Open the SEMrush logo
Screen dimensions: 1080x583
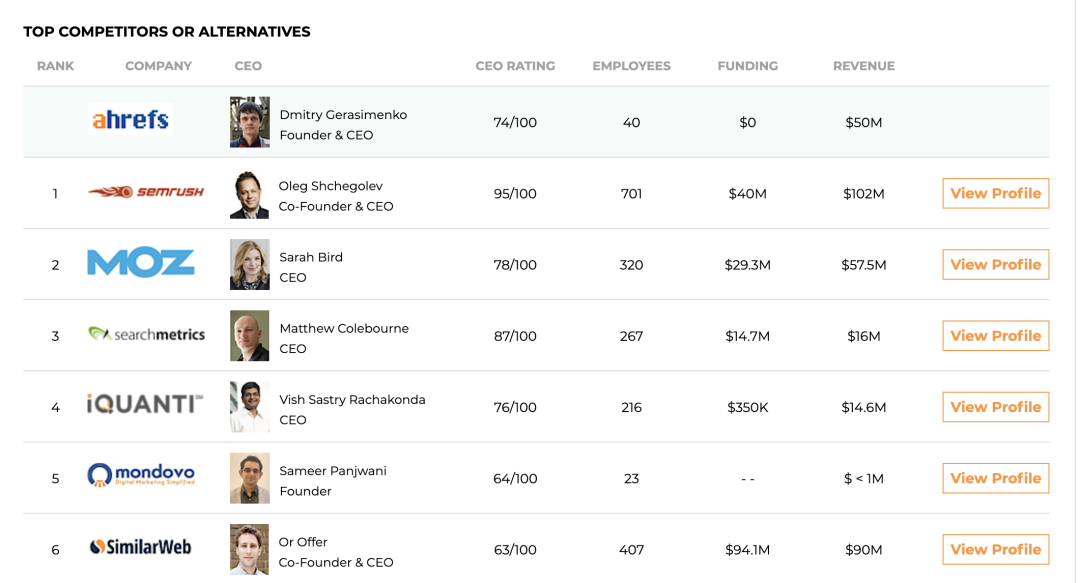click(146, 192)
